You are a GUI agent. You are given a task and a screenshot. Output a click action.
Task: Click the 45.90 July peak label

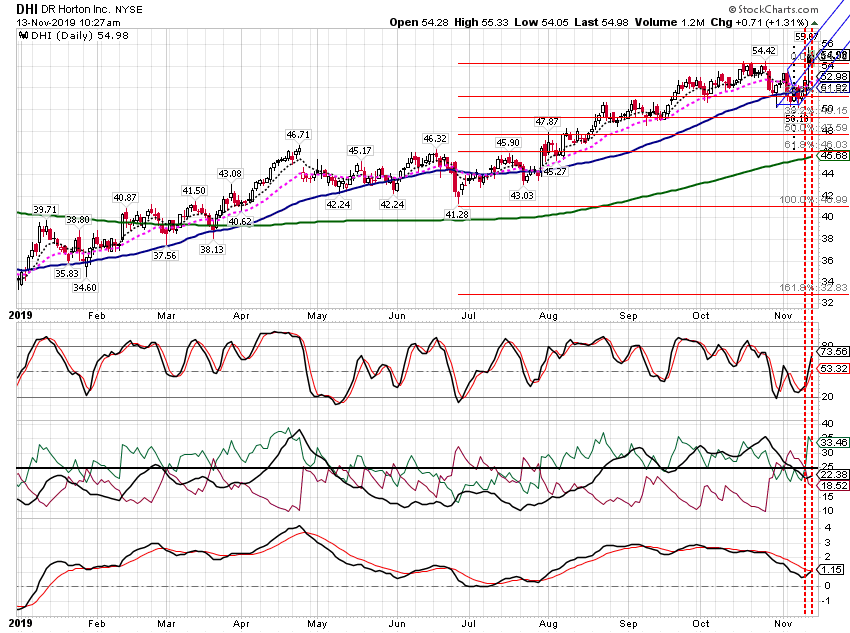click(x=507, y=143)
